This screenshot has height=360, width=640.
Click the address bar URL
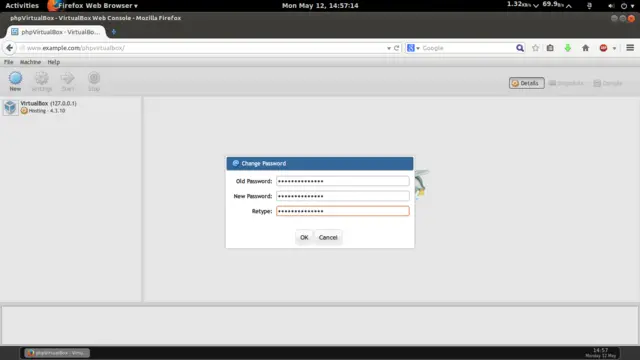[x=76, y=48]
